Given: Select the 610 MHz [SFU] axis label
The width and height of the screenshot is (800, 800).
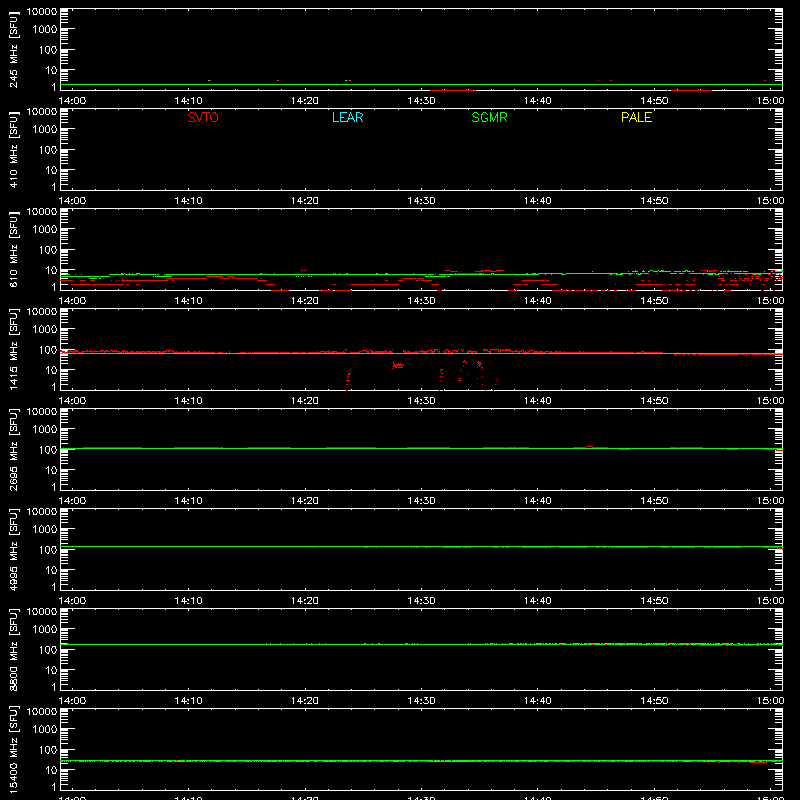Looking at the screenshot, I should tap(14, 250).
